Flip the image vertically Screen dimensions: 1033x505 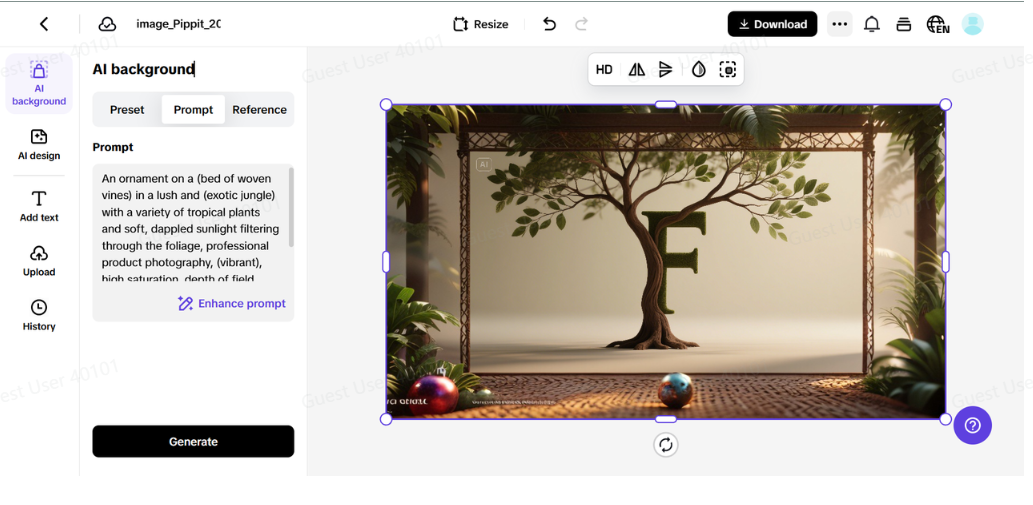(666, 69)
